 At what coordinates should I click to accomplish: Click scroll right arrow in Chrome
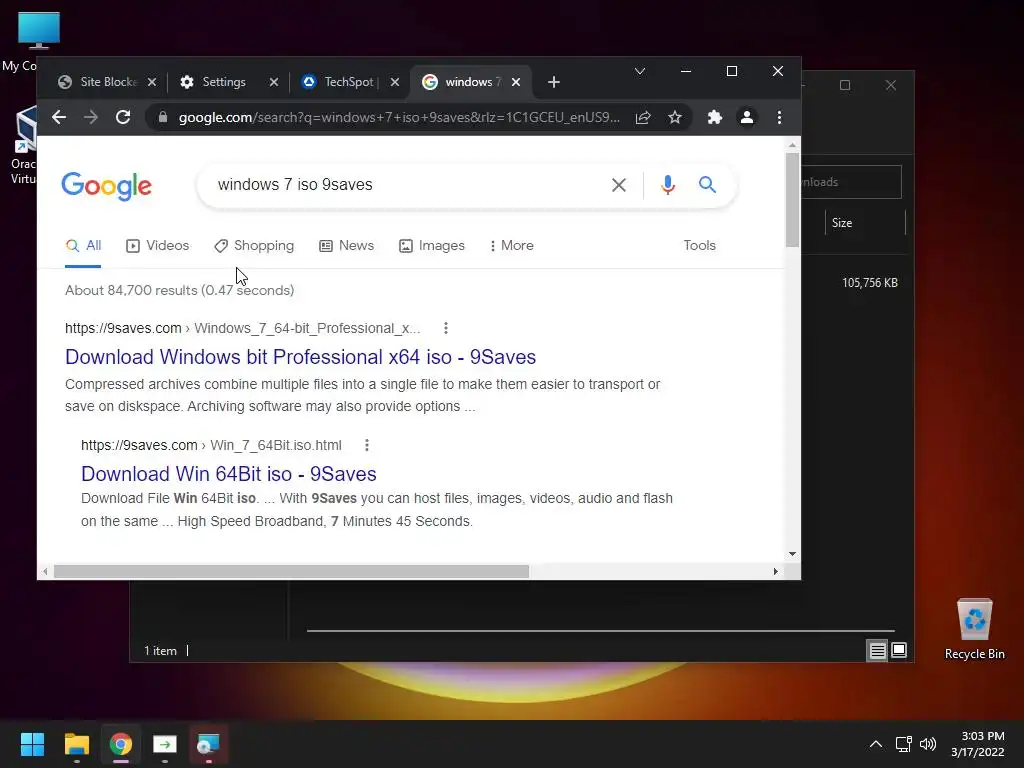coord(775,571)
